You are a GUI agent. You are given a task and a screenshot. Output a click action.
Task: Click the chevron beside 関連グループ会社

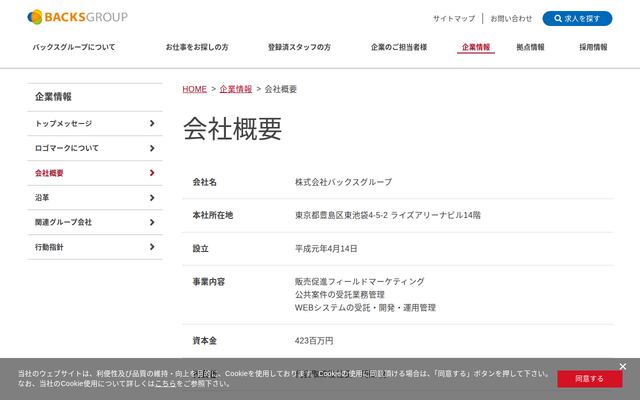click(152, 222)
